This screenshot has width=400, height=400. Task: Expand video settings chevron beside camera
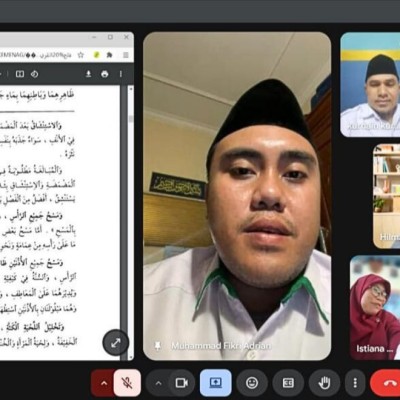[x=158, y=383]
